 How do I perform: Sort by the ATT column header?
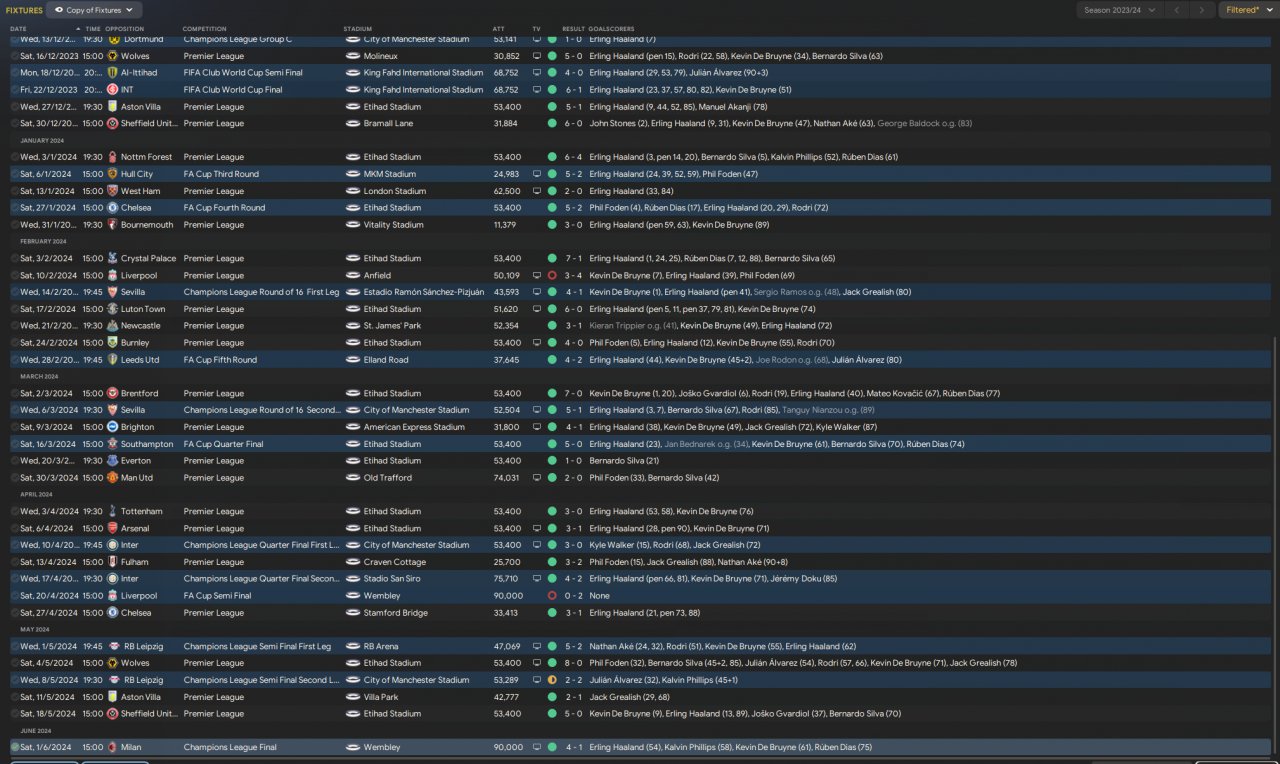pos(498,29)
